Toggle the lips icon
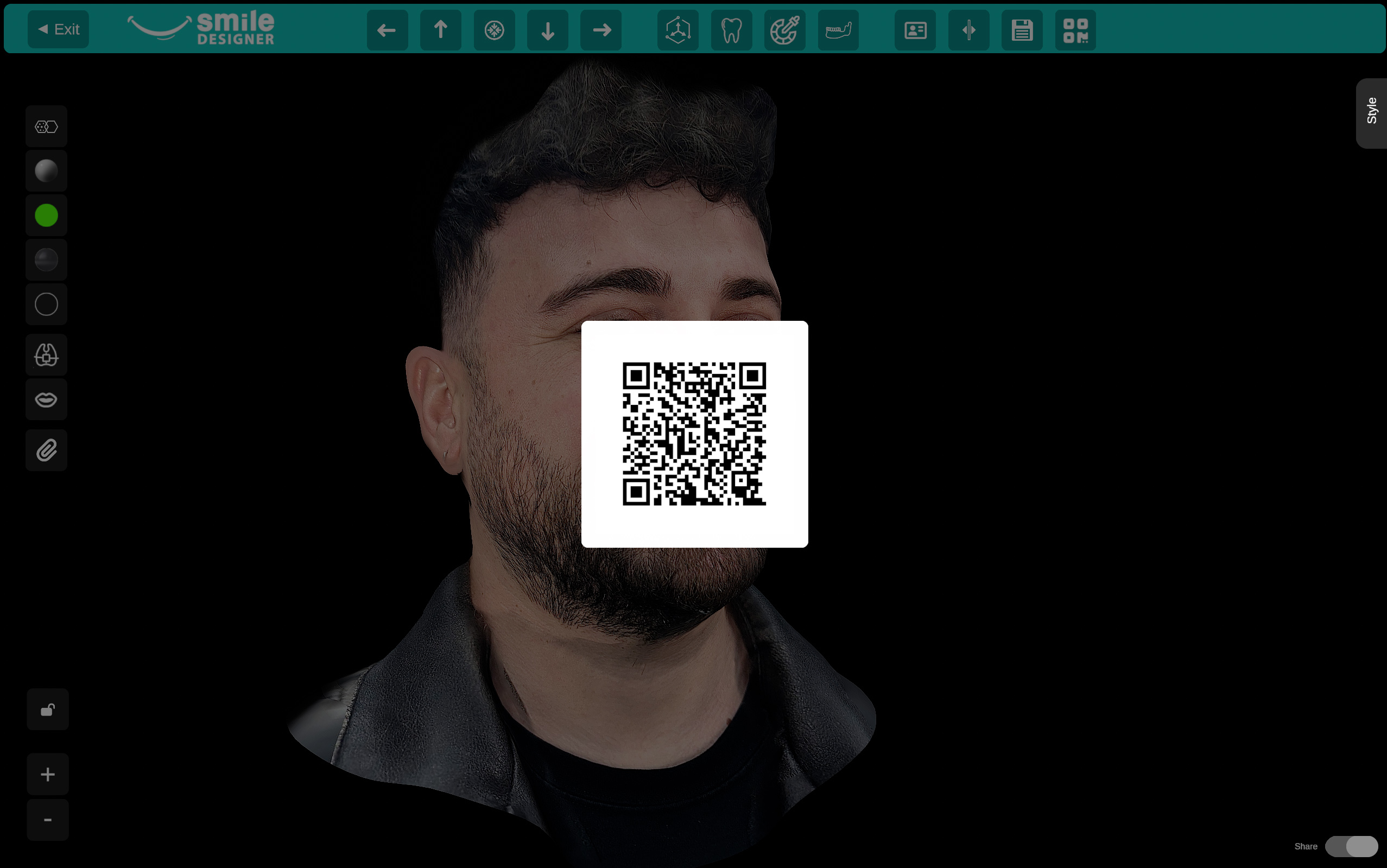1387x868 pixels. click(x=47, y=400)
